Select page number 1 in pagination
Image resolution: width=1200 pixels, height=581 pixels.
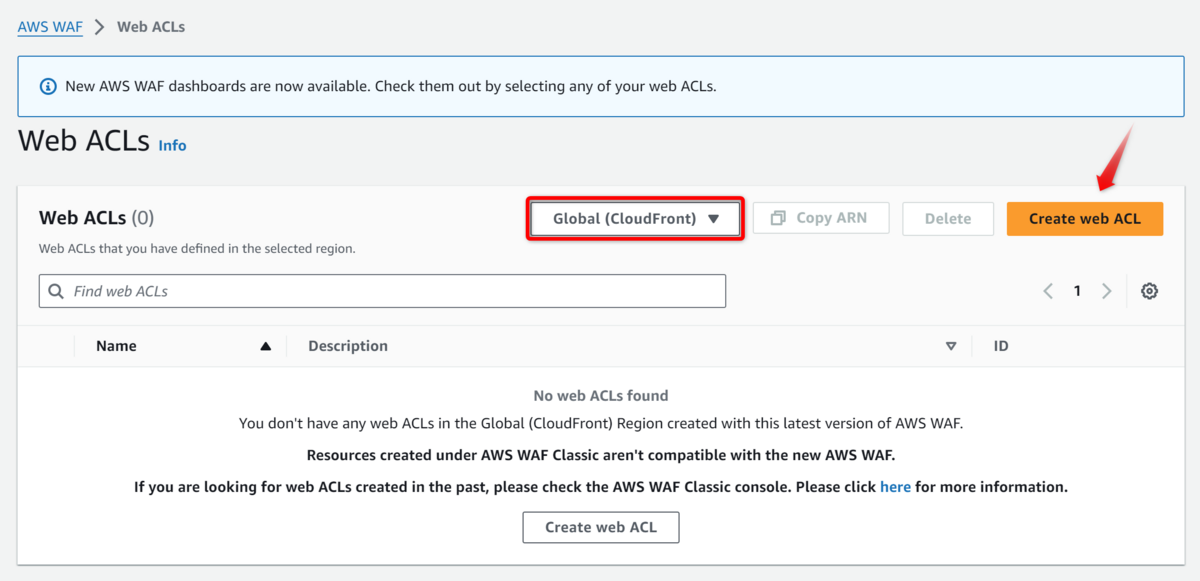[x=1077, y=291]
